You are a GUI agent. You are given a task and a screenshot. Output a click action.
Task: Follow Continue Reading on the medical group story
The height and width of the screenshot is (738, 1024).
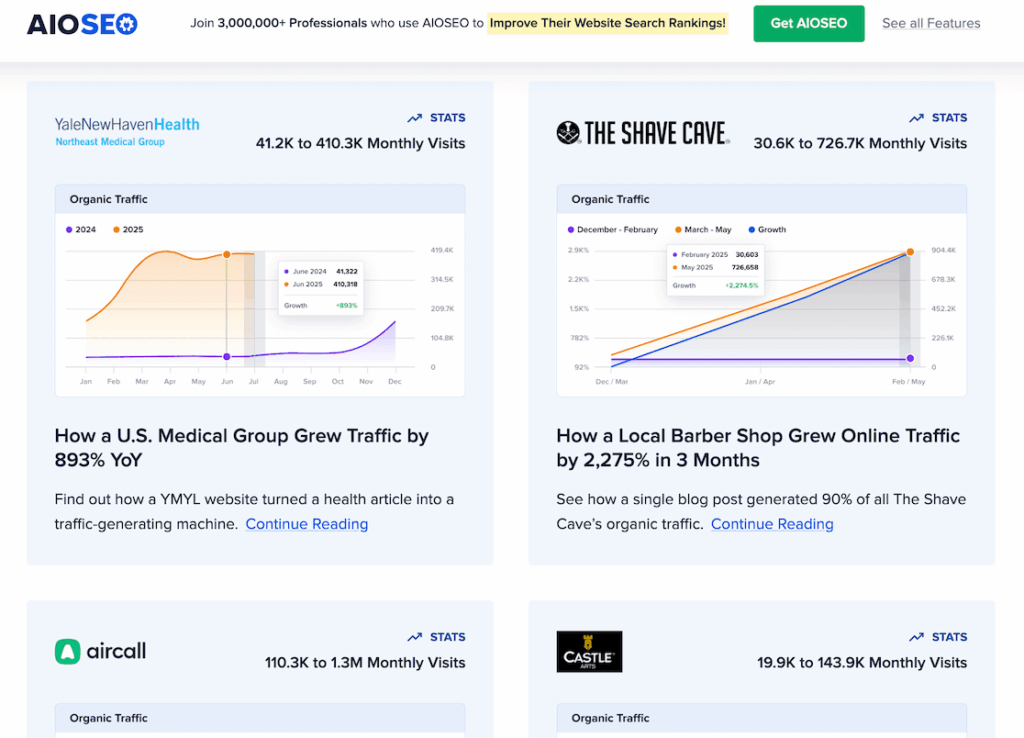pyautogui.click(x=306, y=524)
